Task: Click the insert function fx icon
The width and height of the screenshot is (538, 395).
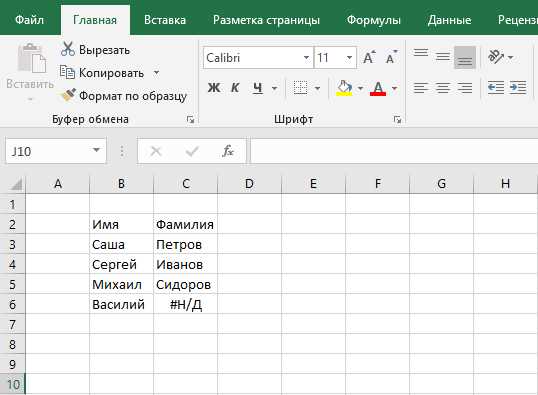Action: 228,151
